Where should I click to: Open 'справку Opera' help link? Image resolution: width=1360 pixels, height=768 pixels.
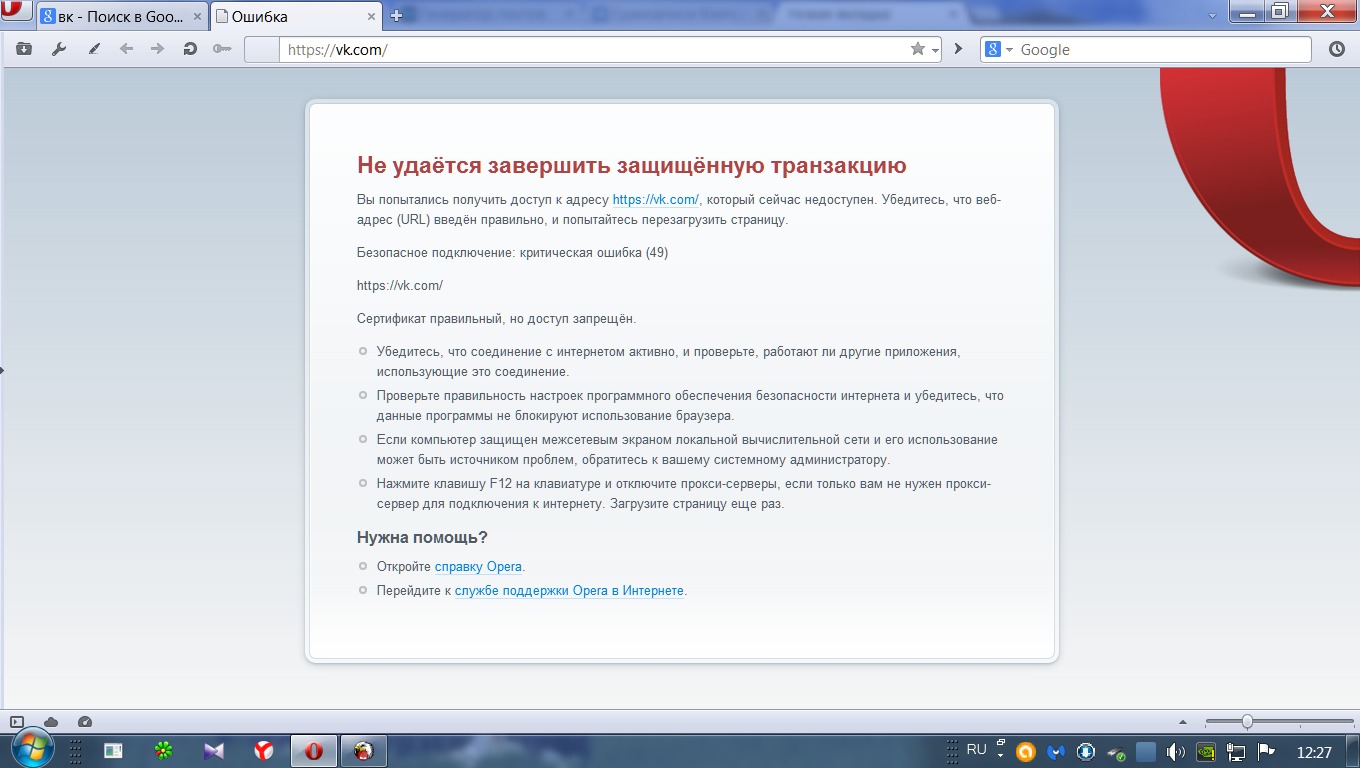pyautogui.click(x=478, y=567)
